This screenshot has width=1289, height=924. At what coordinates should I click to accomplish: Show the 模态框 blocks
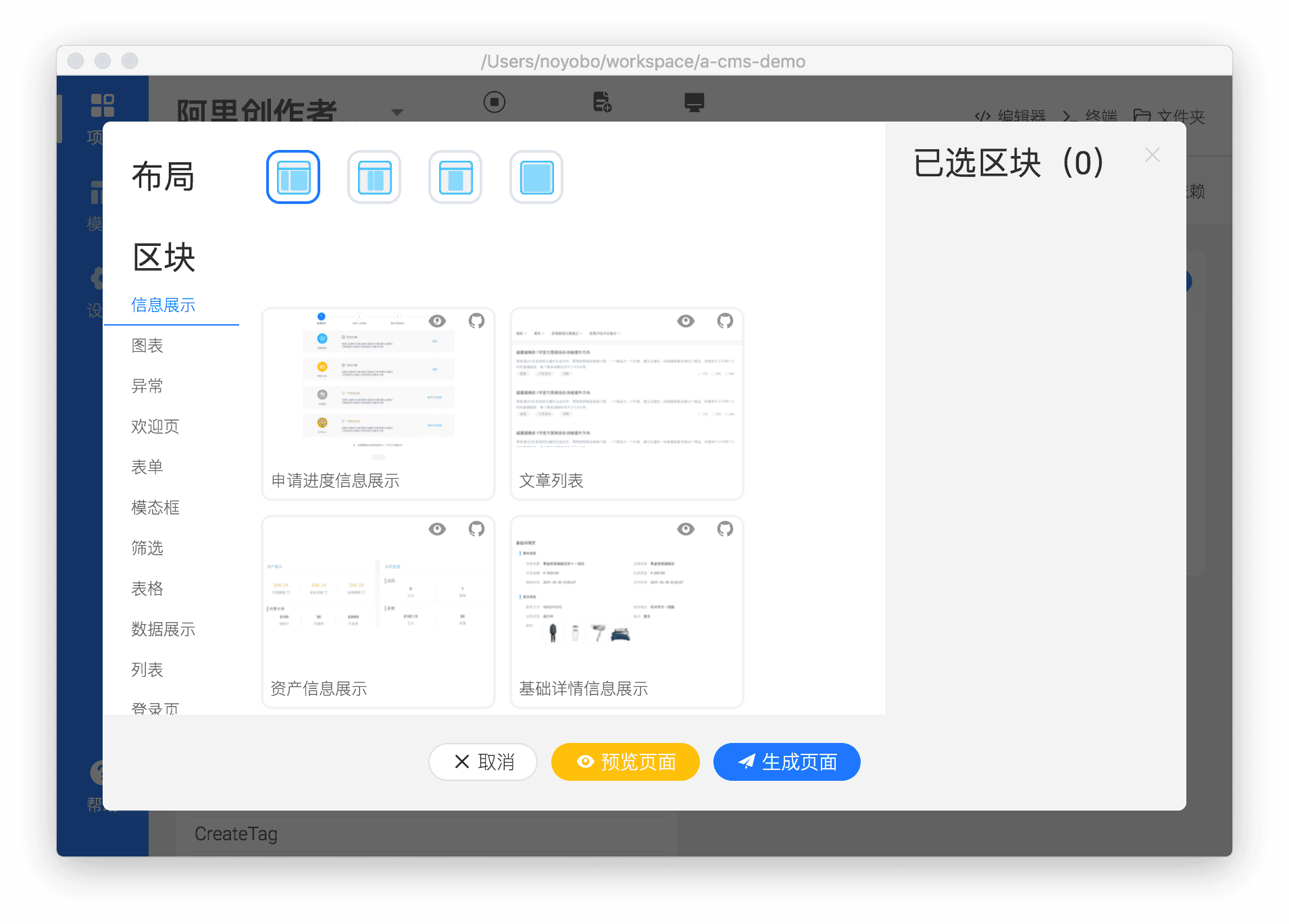click(x=155, y=508)
